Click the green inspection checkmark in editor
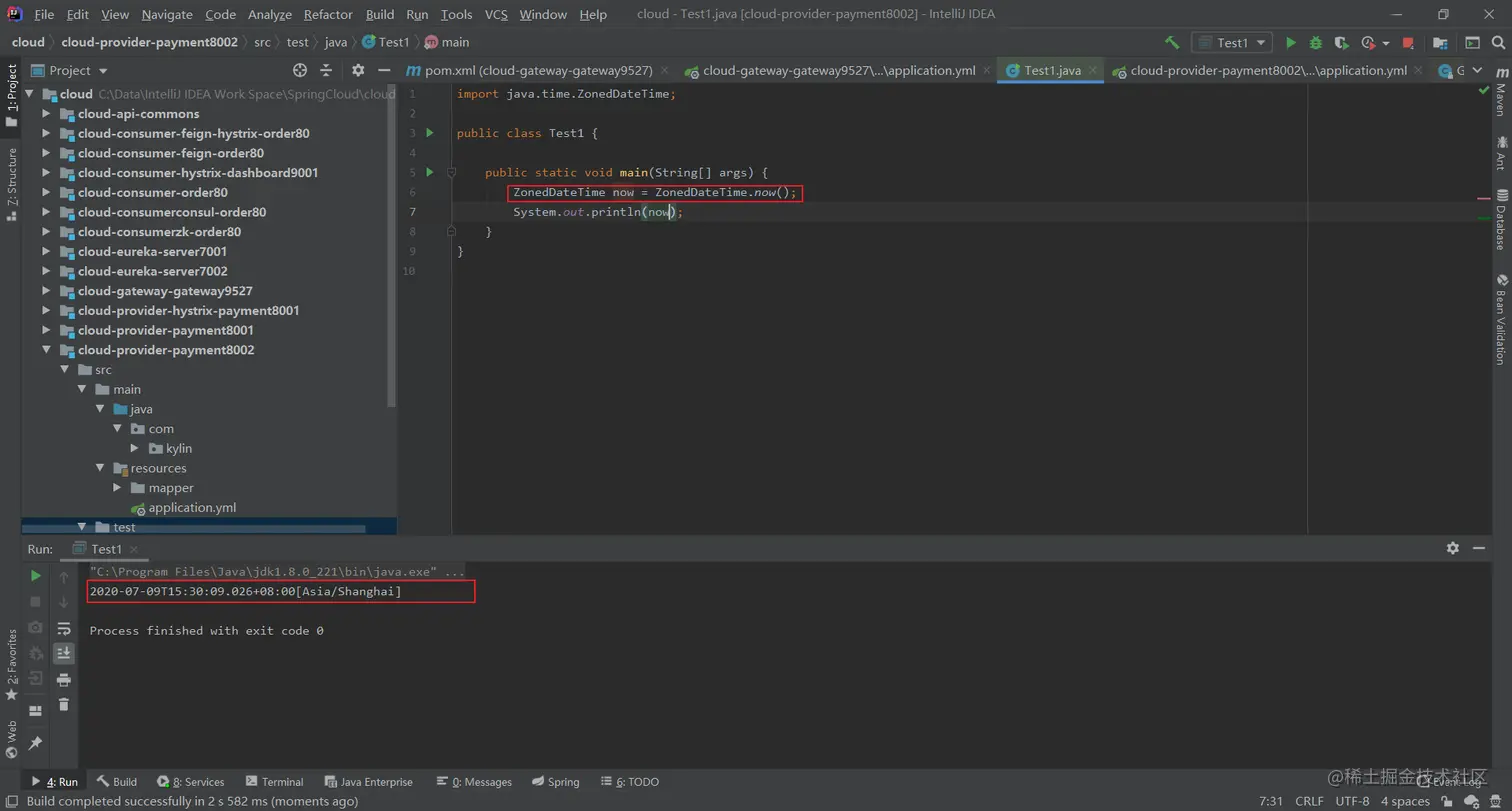 pyautogui.click(x=1484, y=91)
